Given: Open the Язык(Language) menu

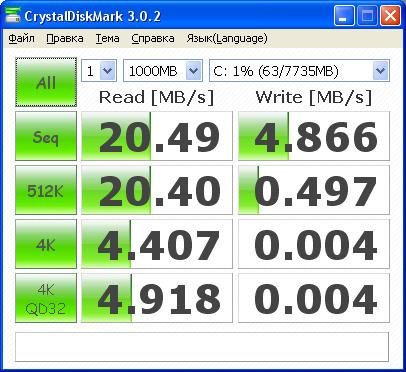Looking at the screenshot, I should 227,38.
